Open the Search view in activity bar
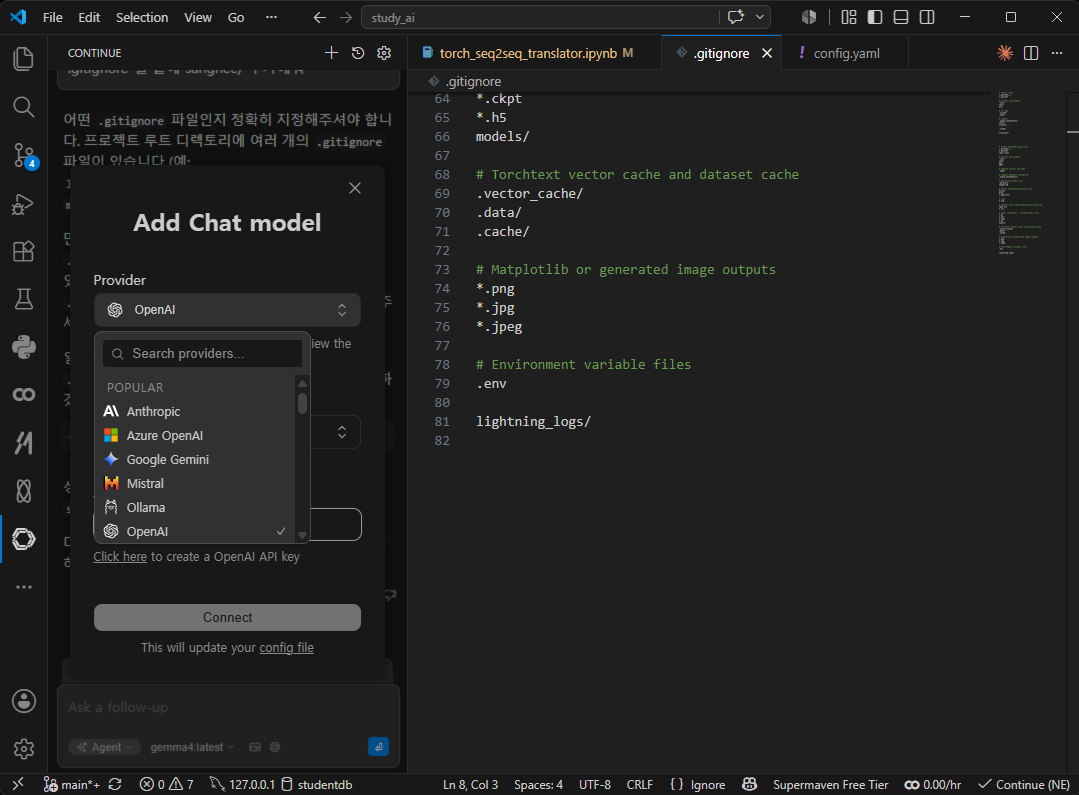This screenshot has height=795, width=1079. [x=23, y=107]
